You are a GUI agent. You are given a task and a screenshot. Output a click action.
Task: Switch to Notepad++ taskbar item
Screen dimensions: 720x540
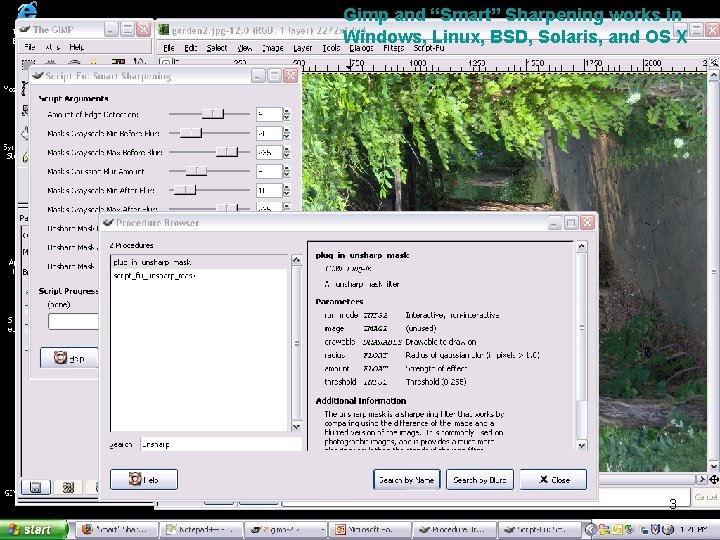click(201, 530)
